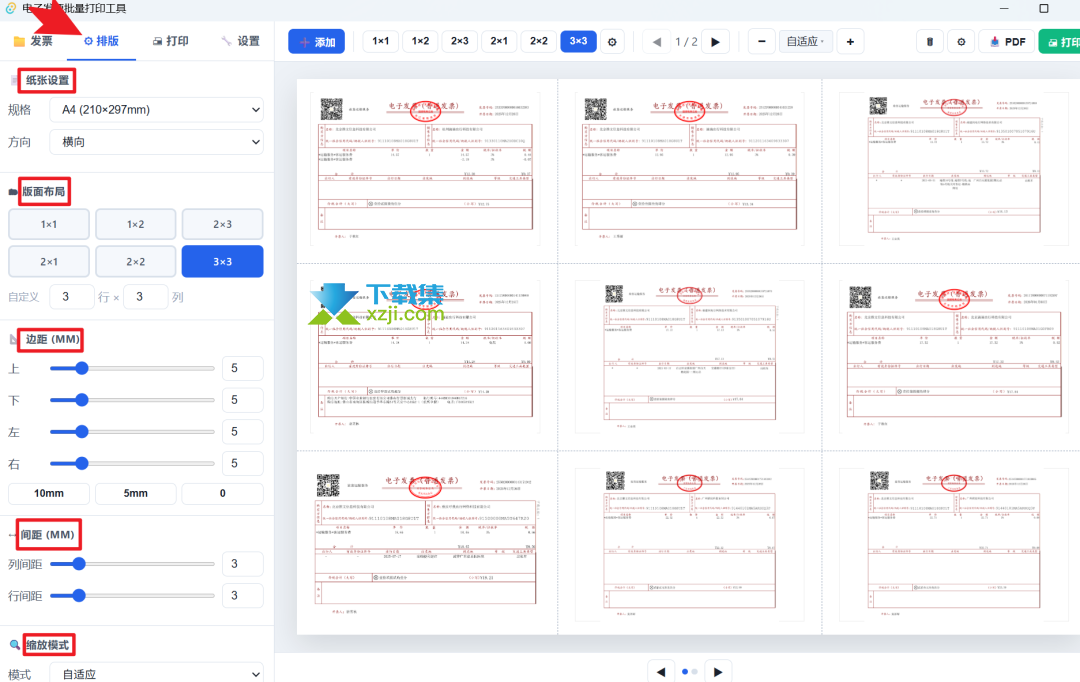The width and height of the screenshot is (1080, 682).
Task: Click the blue 添加 add button
Action: point(316,41)
